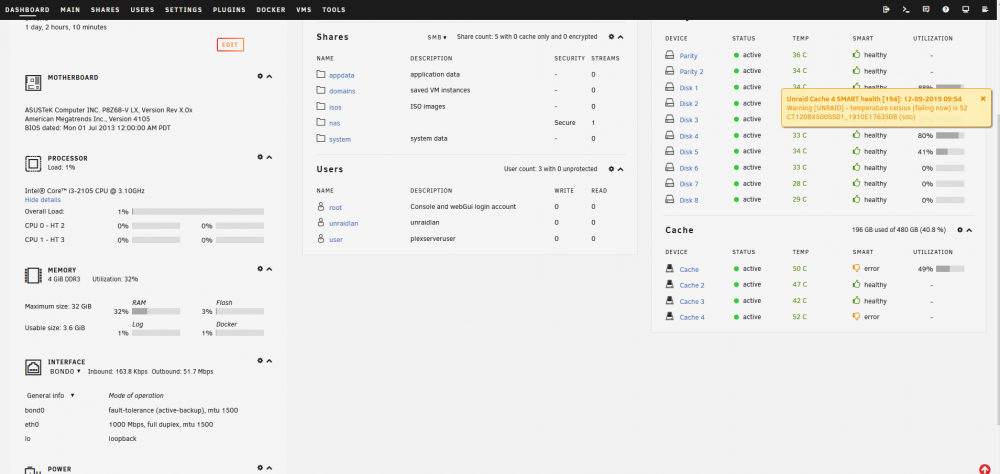Screen dimensions: 1000x474
Task: Click the Disk 5 drive icon
Action: tap(670, 151)
